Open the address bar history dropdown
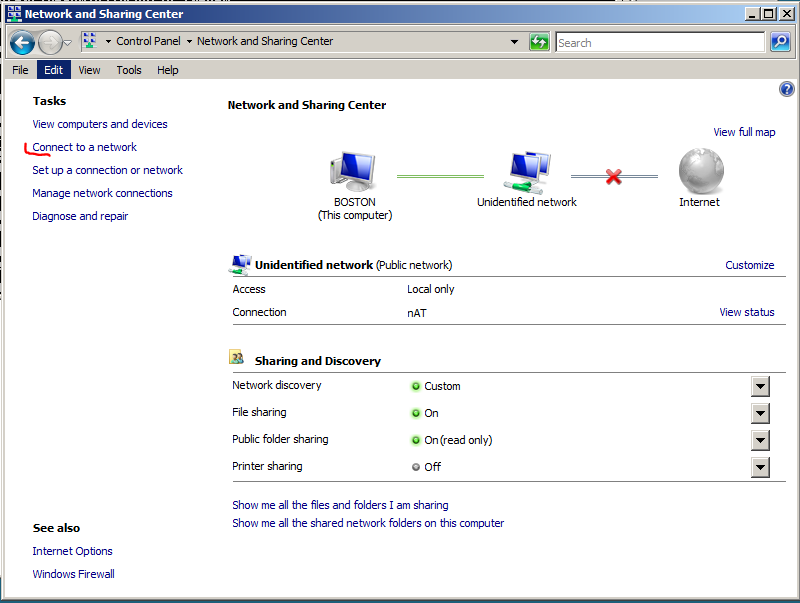800x603 pixels. [x=514, y=42]
